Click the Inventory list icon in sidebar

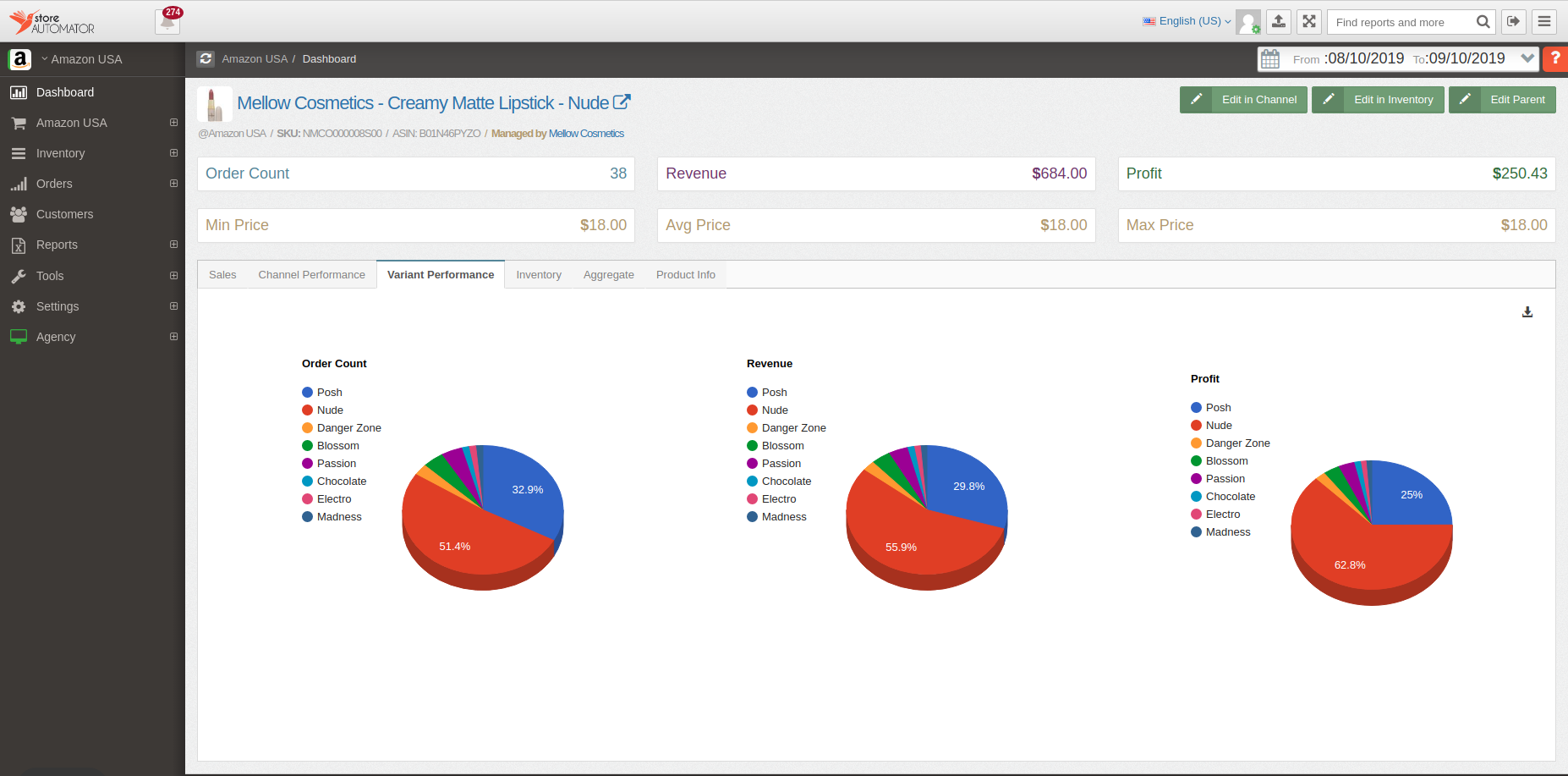coord(19,153)
